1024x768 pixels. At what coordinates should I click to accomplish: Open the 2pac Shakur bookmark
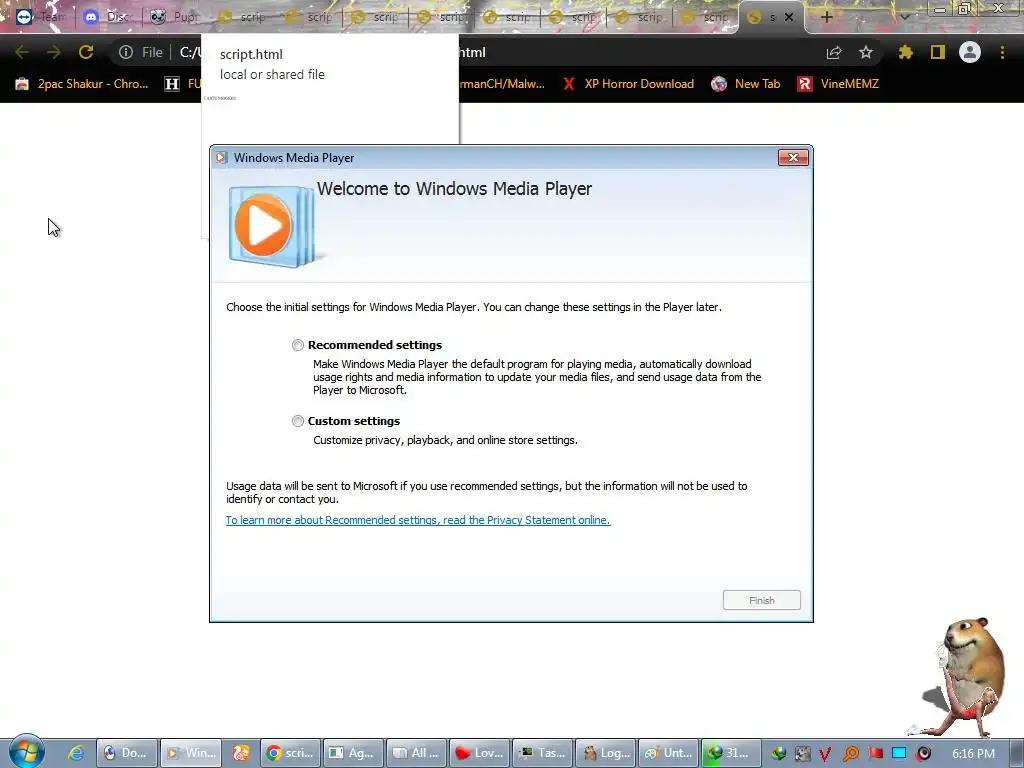[x=82, y=84]
